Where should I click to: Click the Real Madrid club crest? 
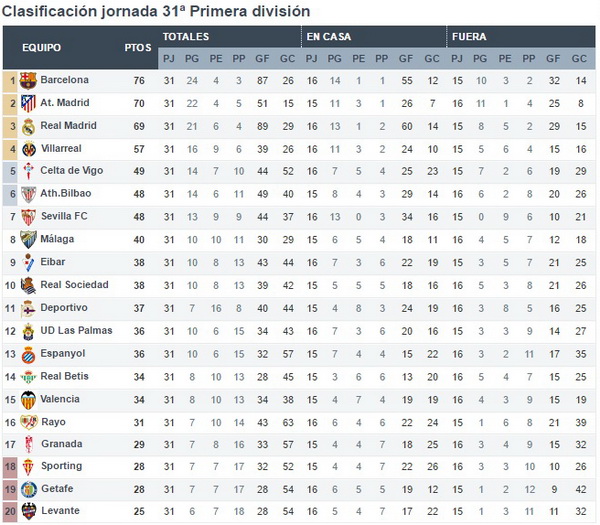[28, 127]
